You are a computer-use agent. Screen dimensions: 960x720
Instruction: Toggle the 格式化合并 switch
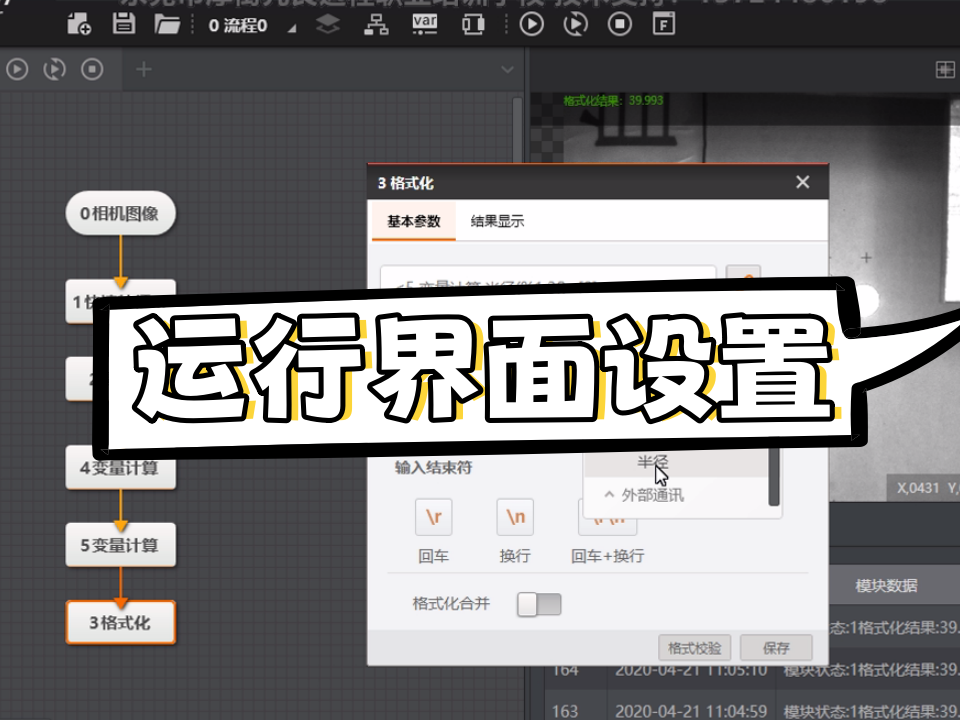539,604
